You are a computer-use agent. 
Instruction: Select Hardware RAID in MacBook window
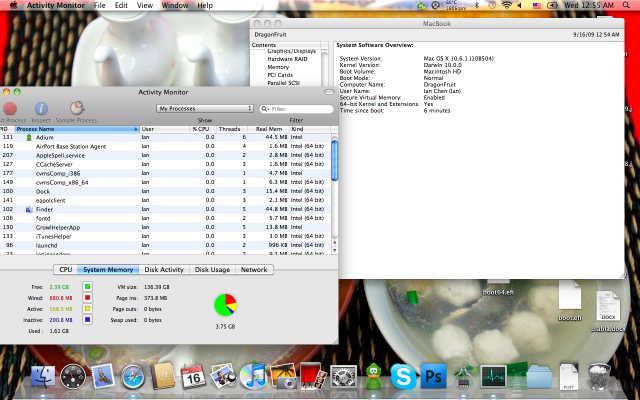click(287, 59)
